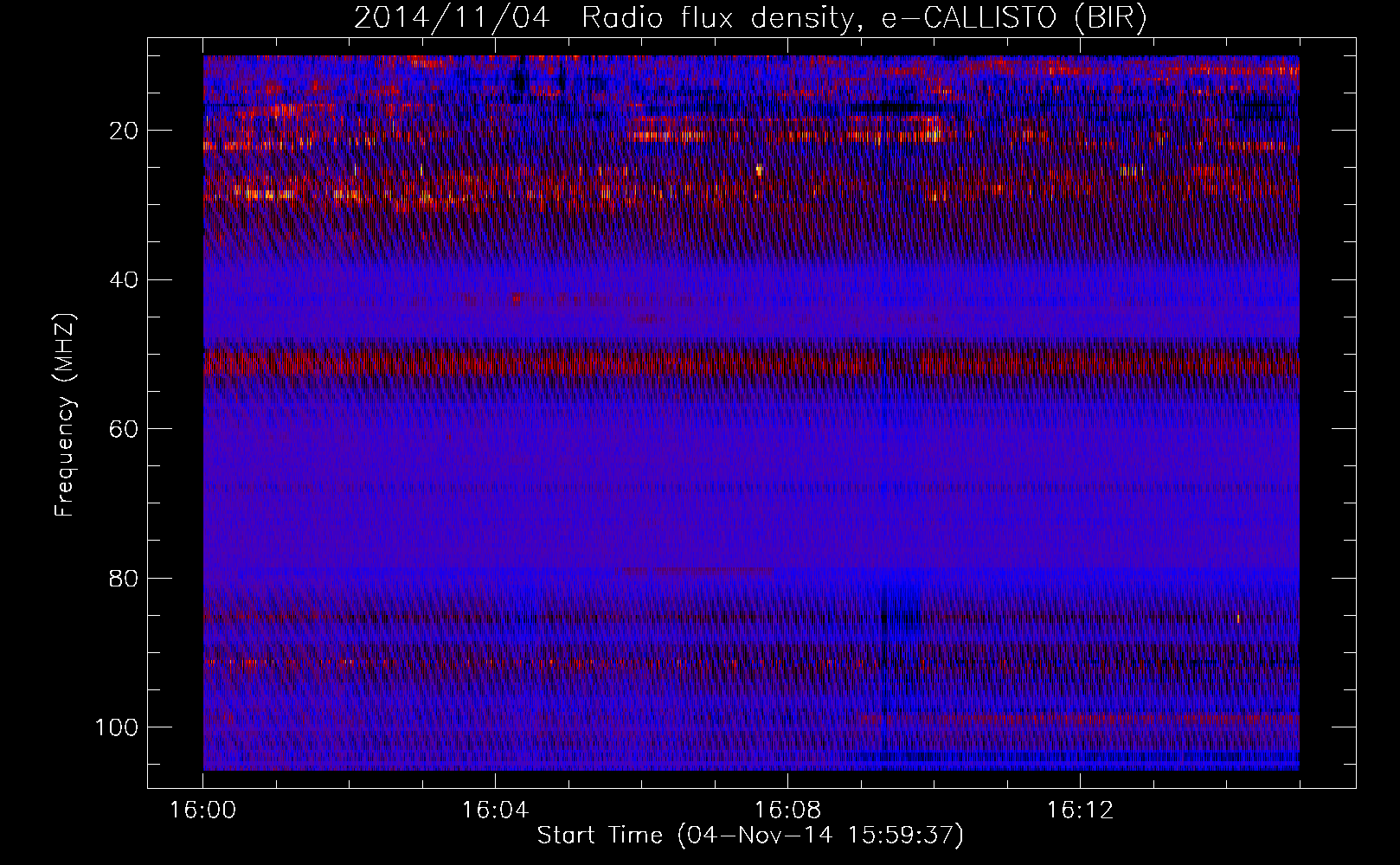Viewport: 1400px width, 865px height.
Task: Click the '16:12' time tick label
Action: tap(1080, 811)
